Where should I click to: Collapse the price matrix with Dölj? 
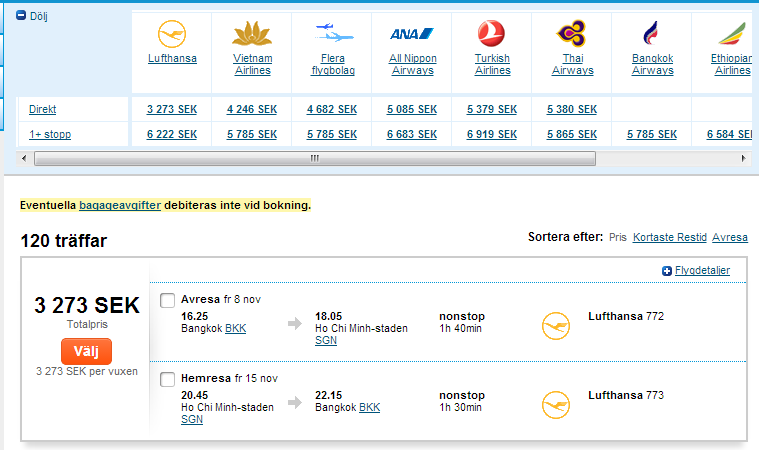point(32,16)
